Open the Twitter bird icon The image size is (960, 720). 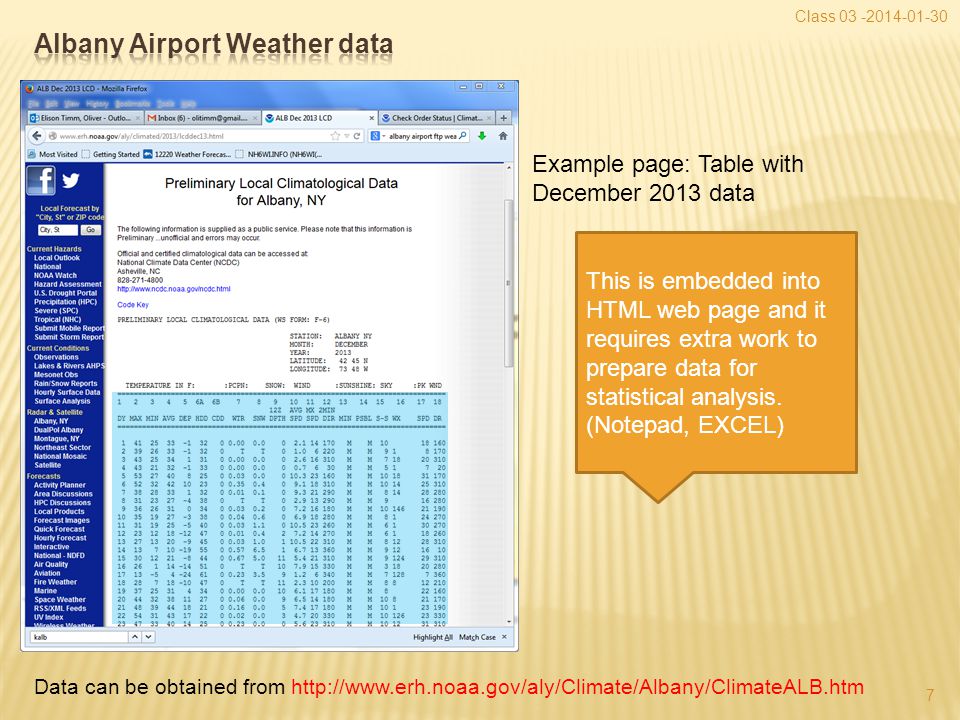pyautogui.click(x=71, y=180)
